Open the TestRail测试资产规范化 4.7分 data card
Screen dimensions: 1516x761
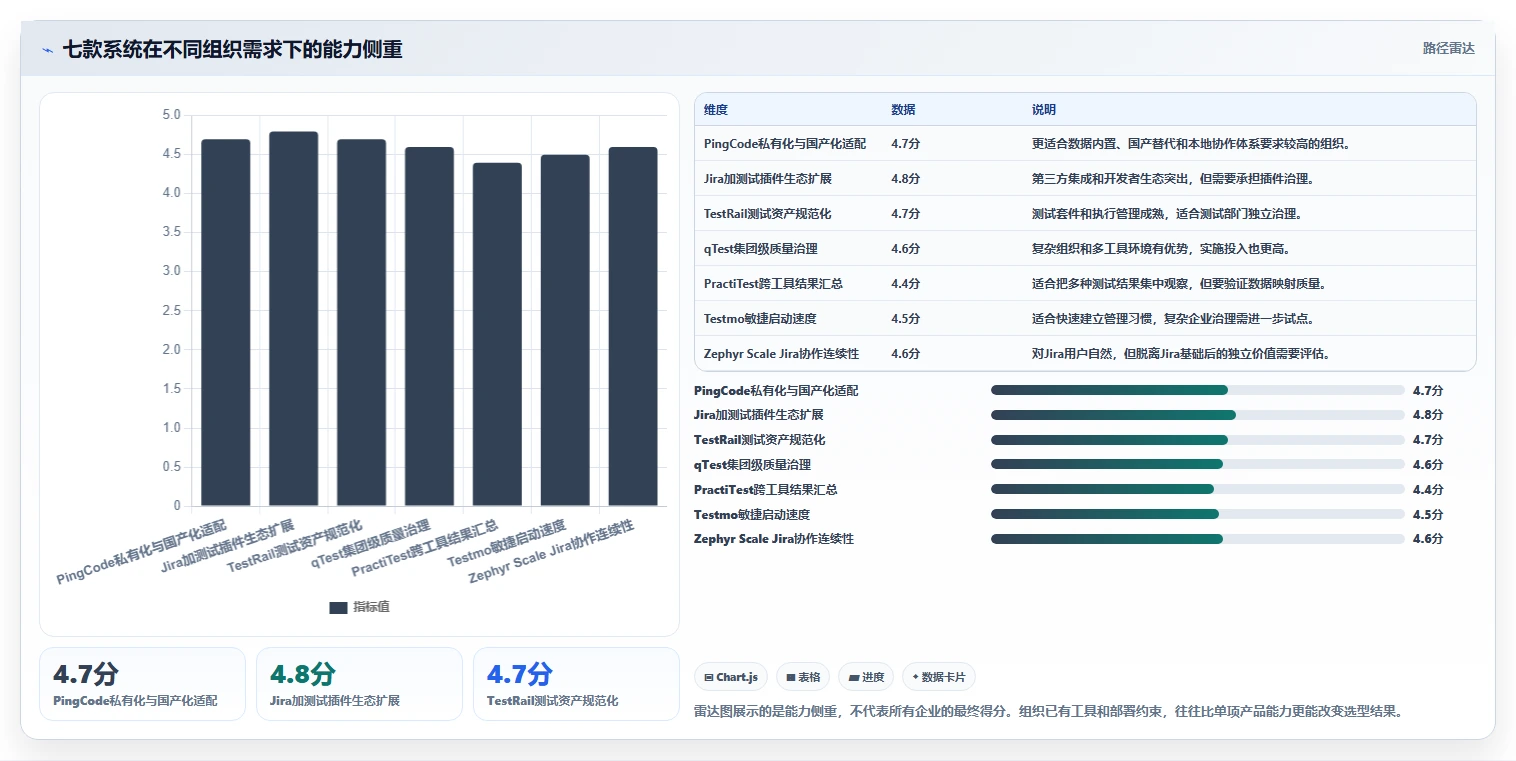[576, 684]
